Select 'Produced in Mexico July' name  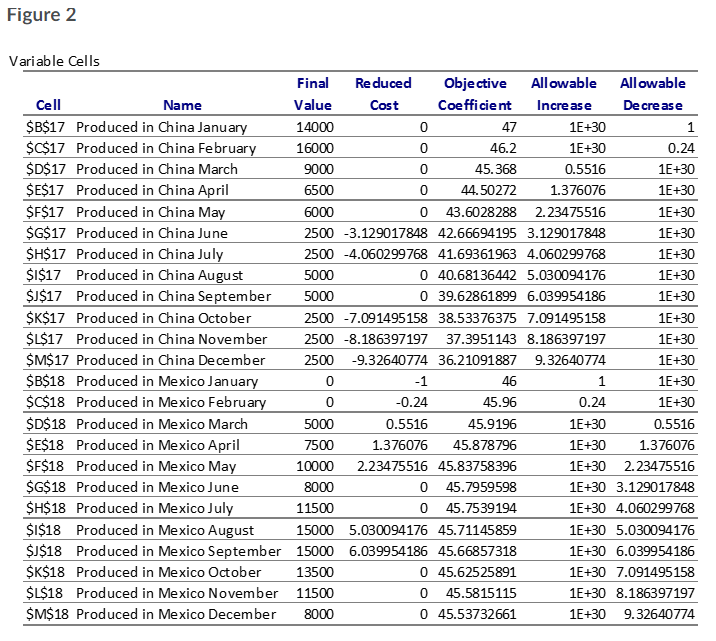coord(154,508)
